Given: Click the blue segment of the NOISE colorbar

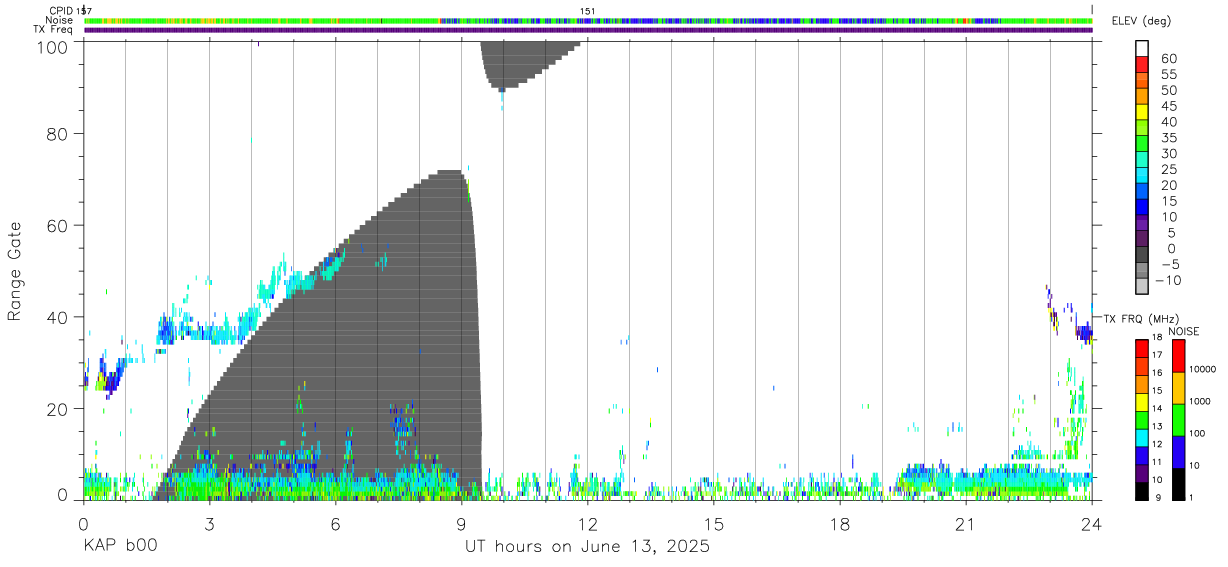Looking at the screenshot, I should [x=1178, y=452].
